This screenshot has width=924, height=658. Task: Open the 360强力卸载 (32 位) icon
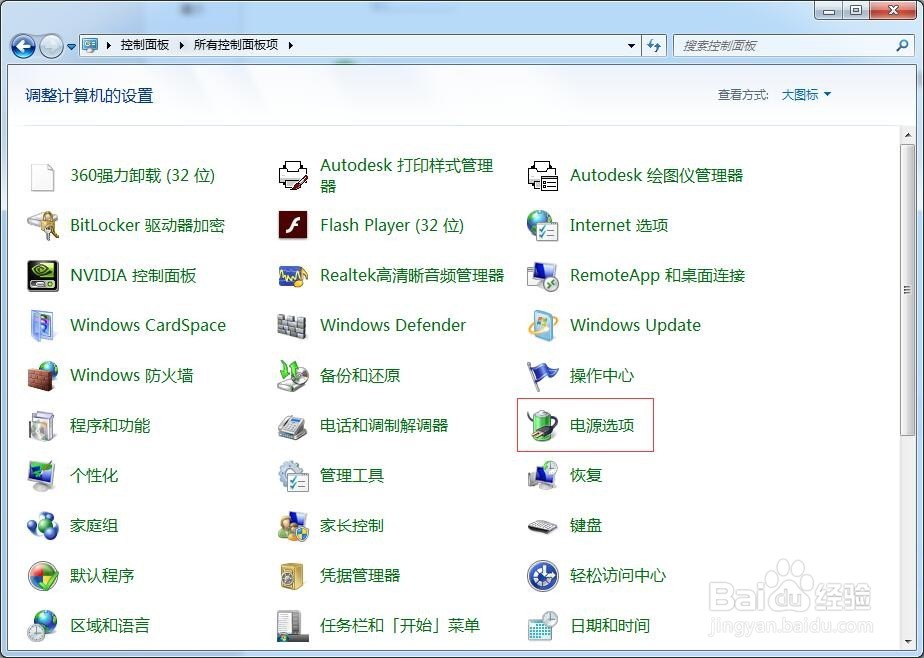pyautogui.click(x=42, y=176)
